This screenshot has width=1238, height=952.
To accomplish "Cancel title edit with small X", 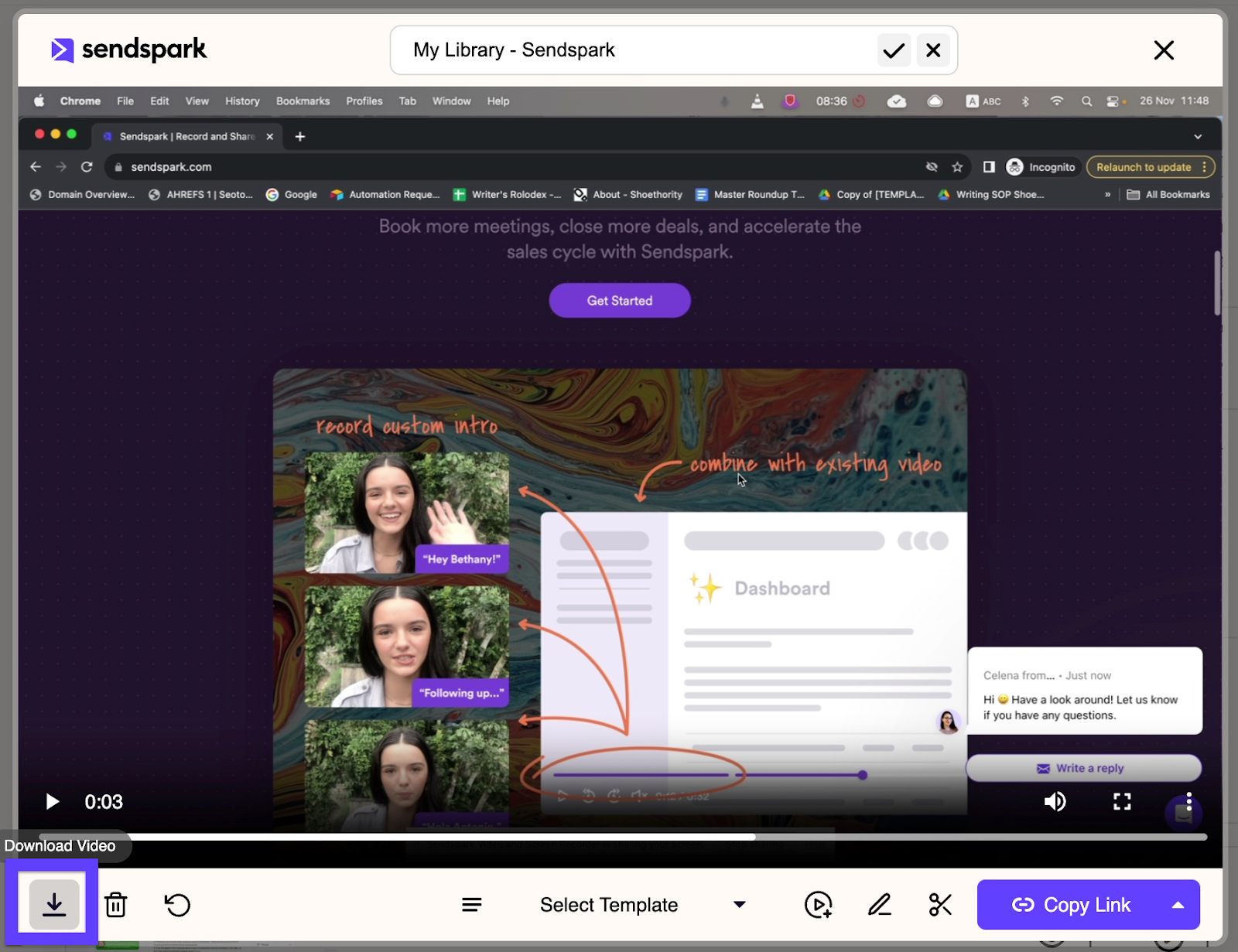I will pos(933,50).
